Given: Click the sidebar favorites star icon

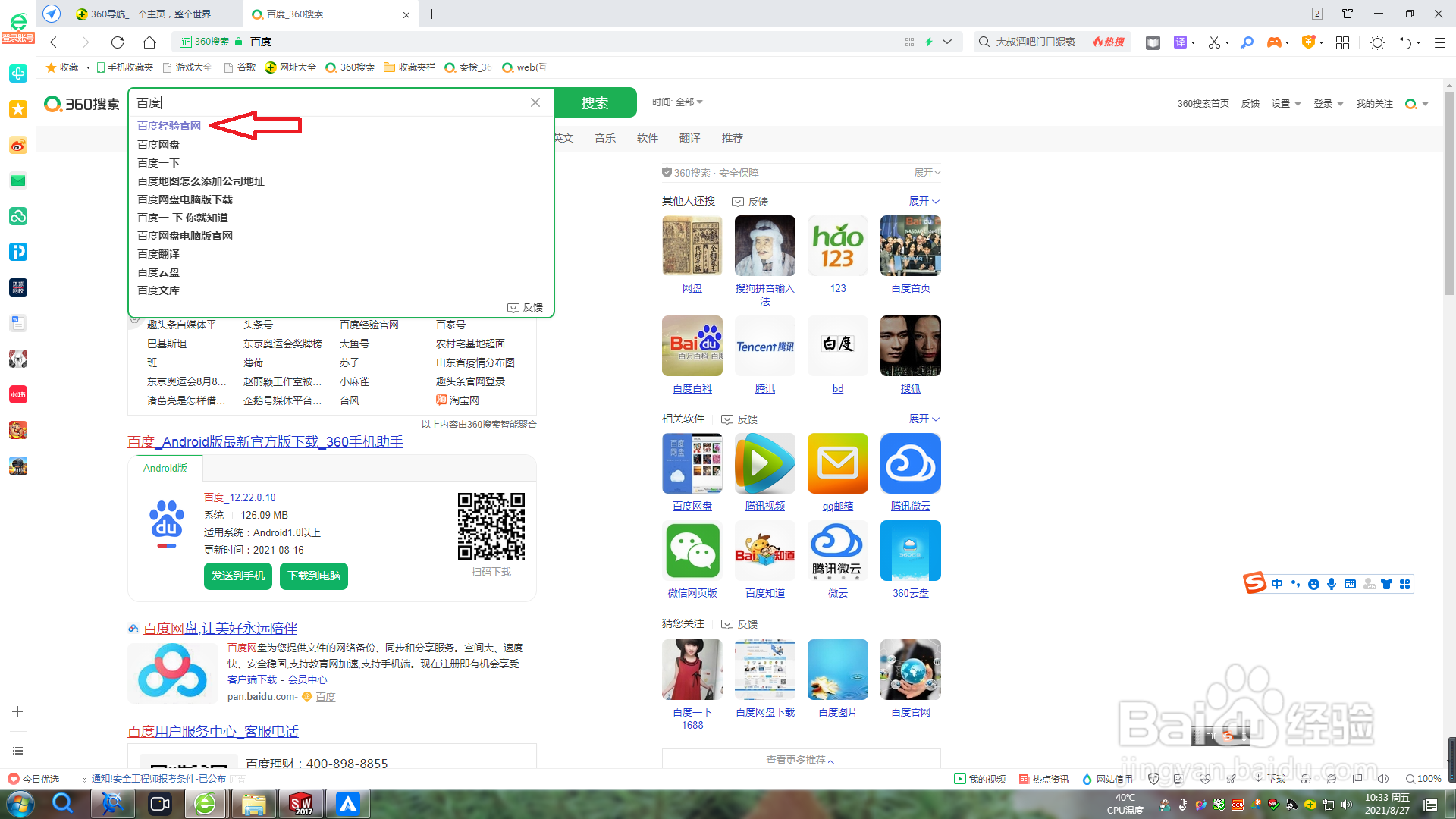Looking at the screenshot, I should [x=18, y=109].
